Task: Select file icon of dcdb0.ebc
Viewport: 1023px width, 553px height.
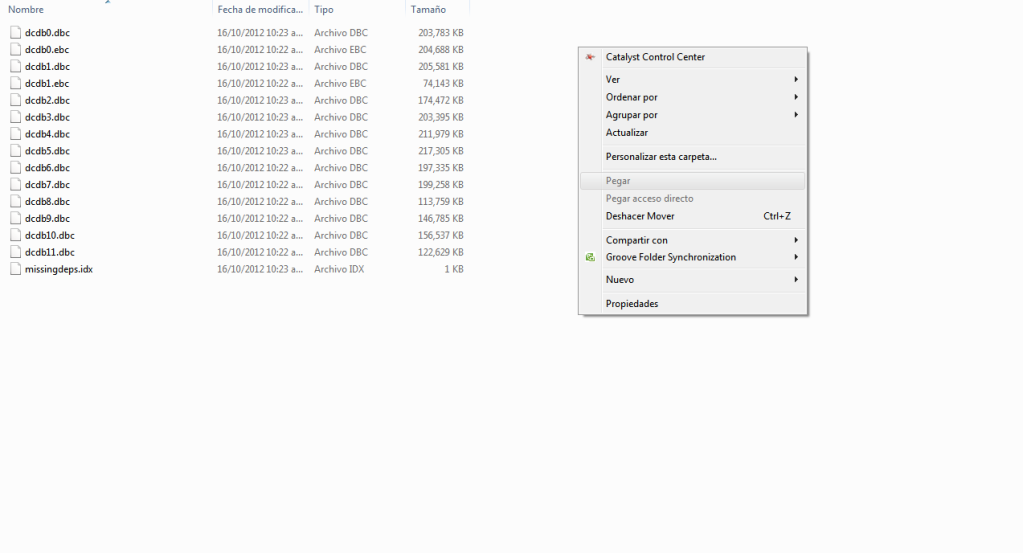Action: point(16,50)
